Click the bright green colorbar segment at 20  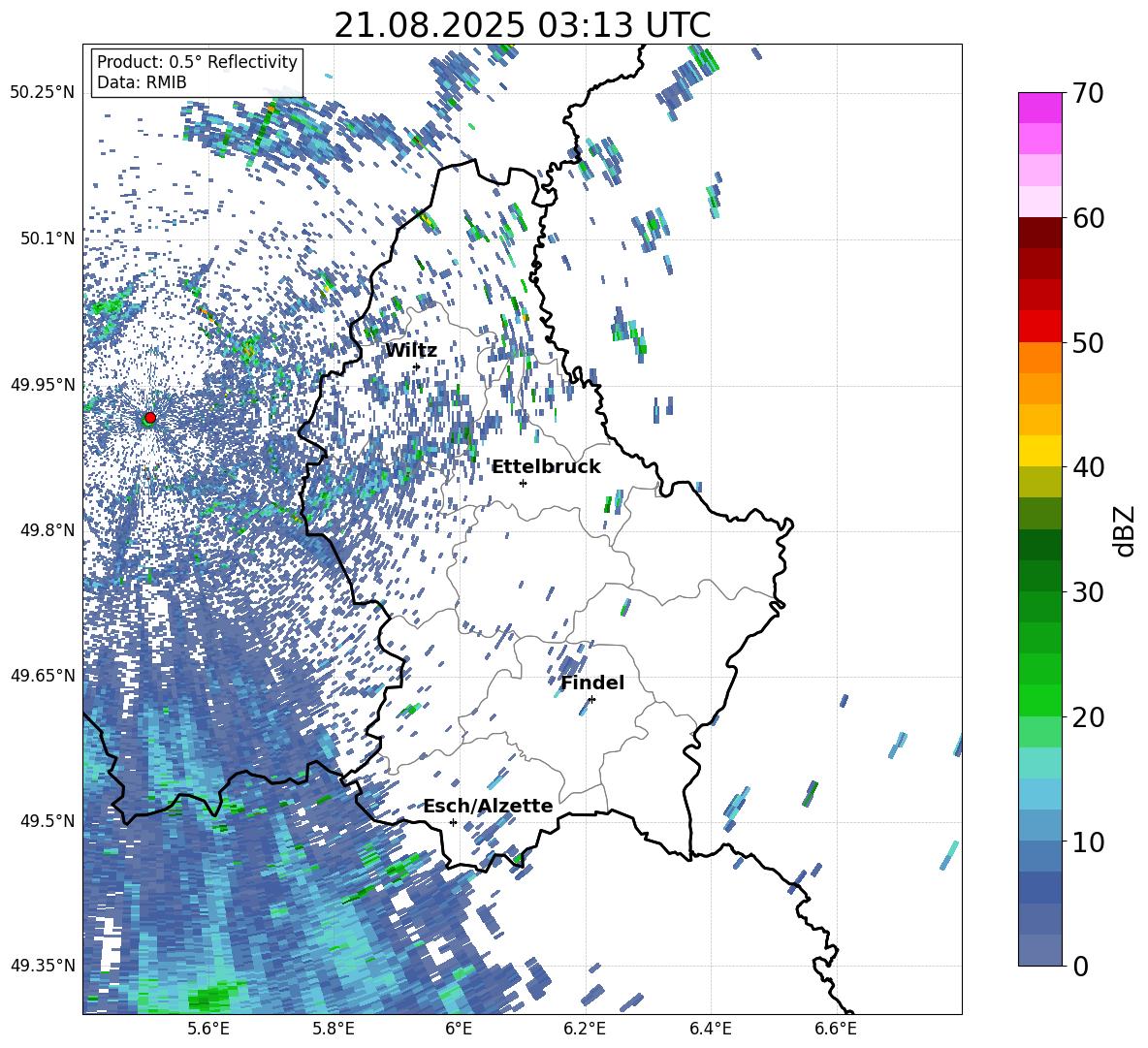(x=1039, y=700)
